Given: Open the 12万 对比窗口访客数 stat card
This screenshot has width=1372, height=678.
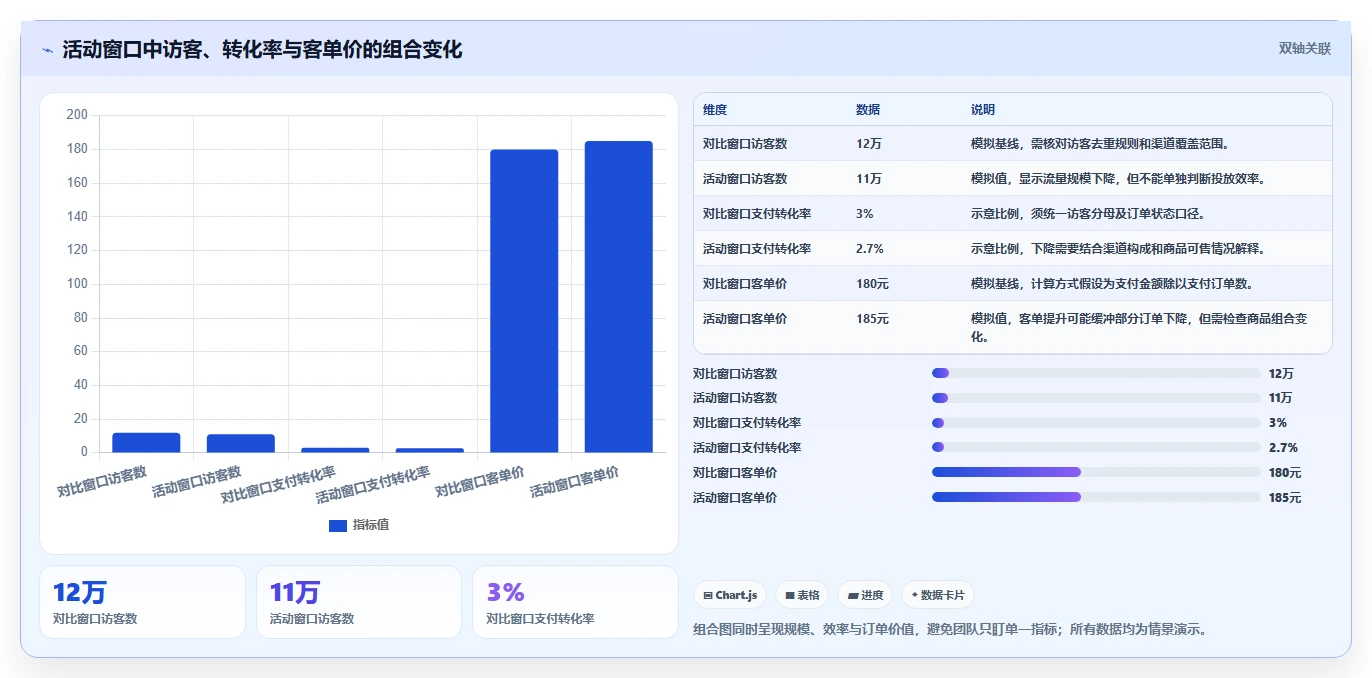Looking at the screenshot, I should tap(142, 602).
